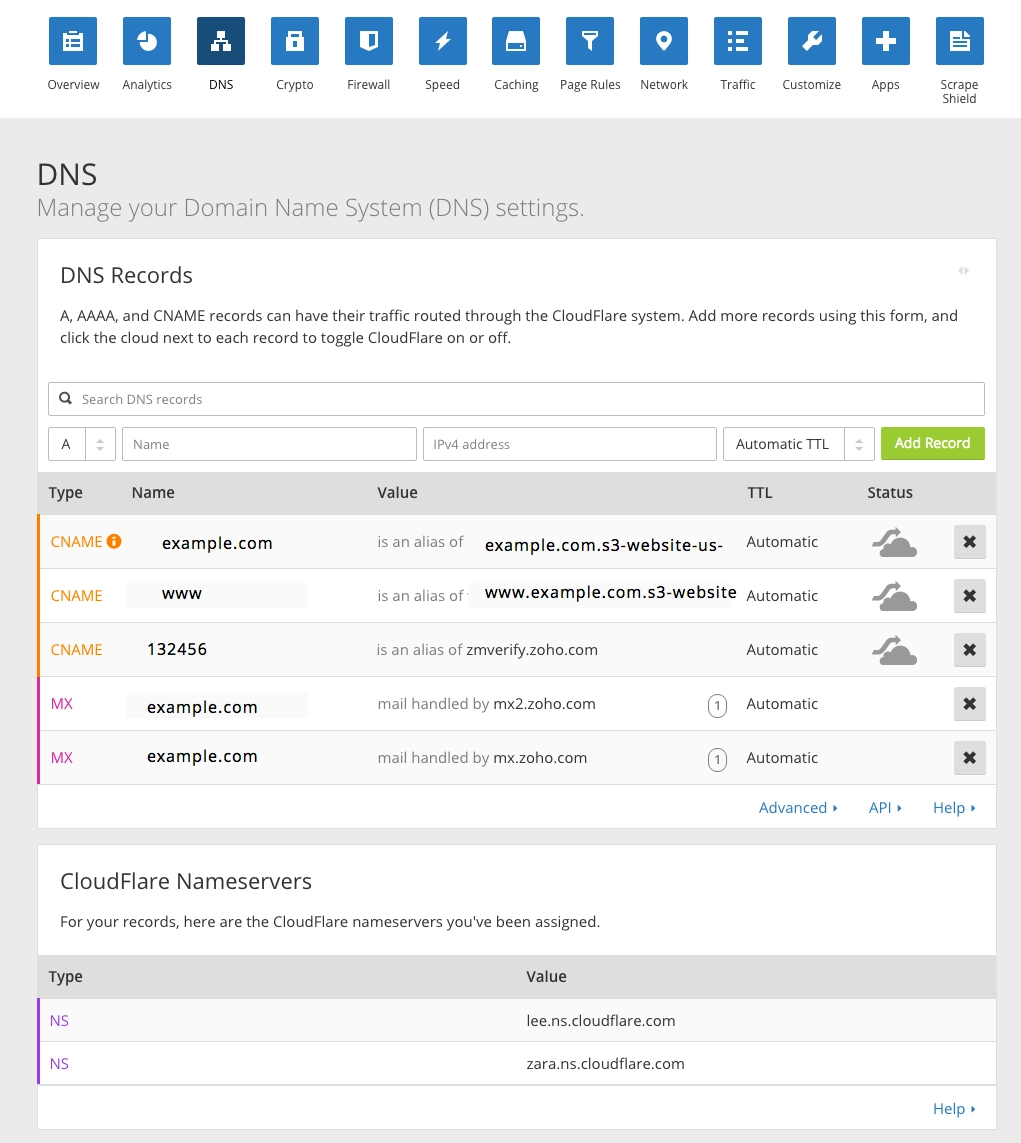Expand Help under DNS Records

[954, 808]
